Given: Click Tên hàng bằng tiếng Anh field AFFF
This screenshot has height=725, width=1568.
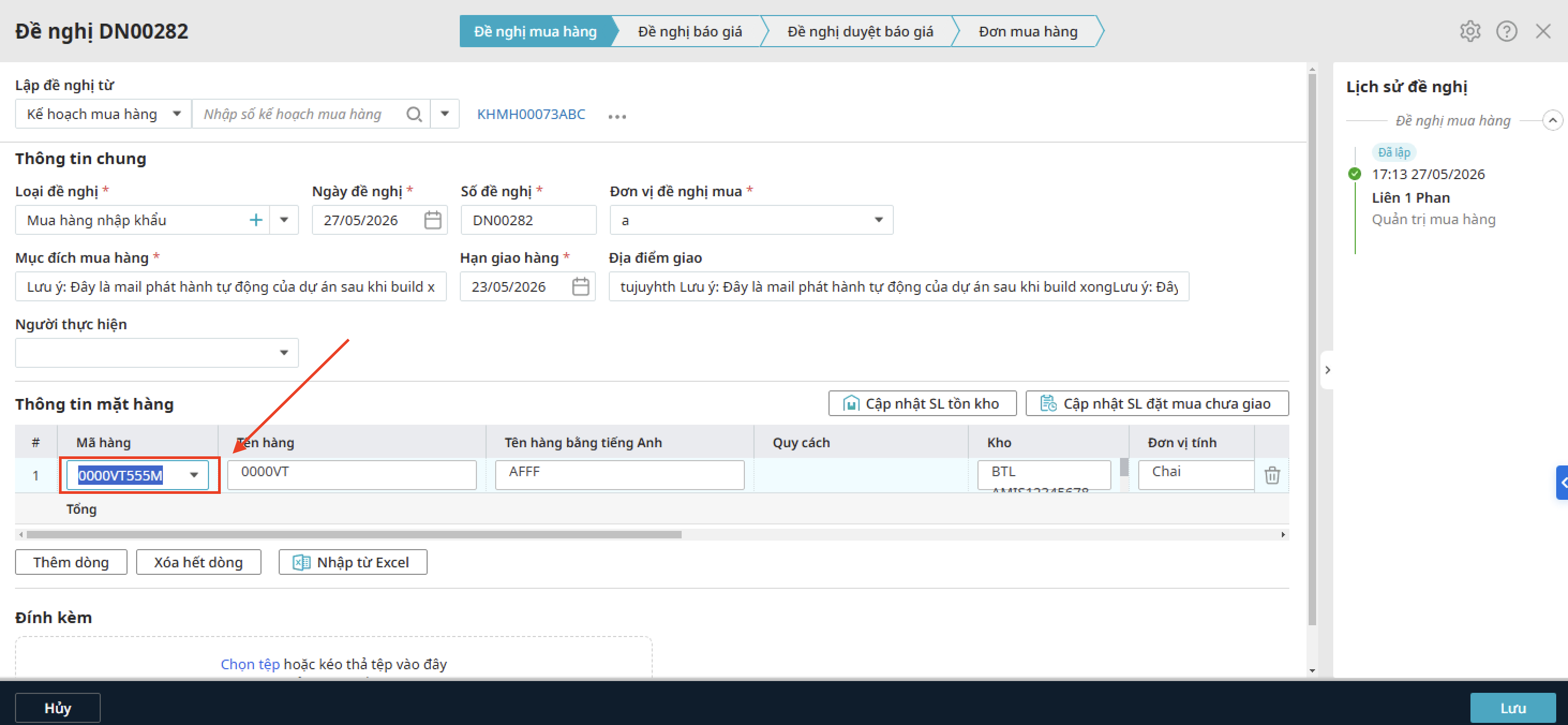Looking at the screenshot, I should [619, 475].
